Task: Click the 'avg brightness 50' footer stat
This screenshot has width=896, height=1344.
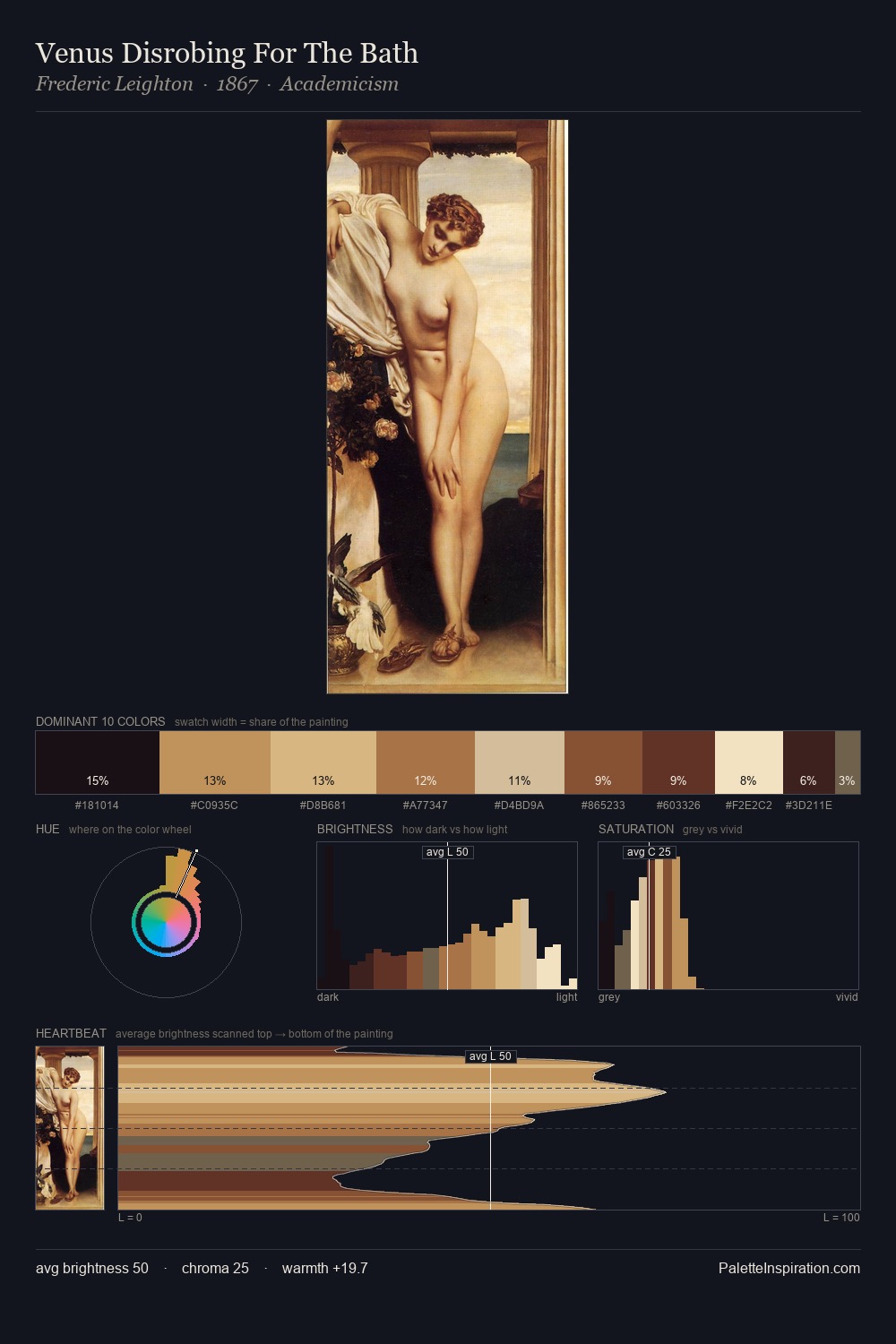Action: tap(92, 1268)
